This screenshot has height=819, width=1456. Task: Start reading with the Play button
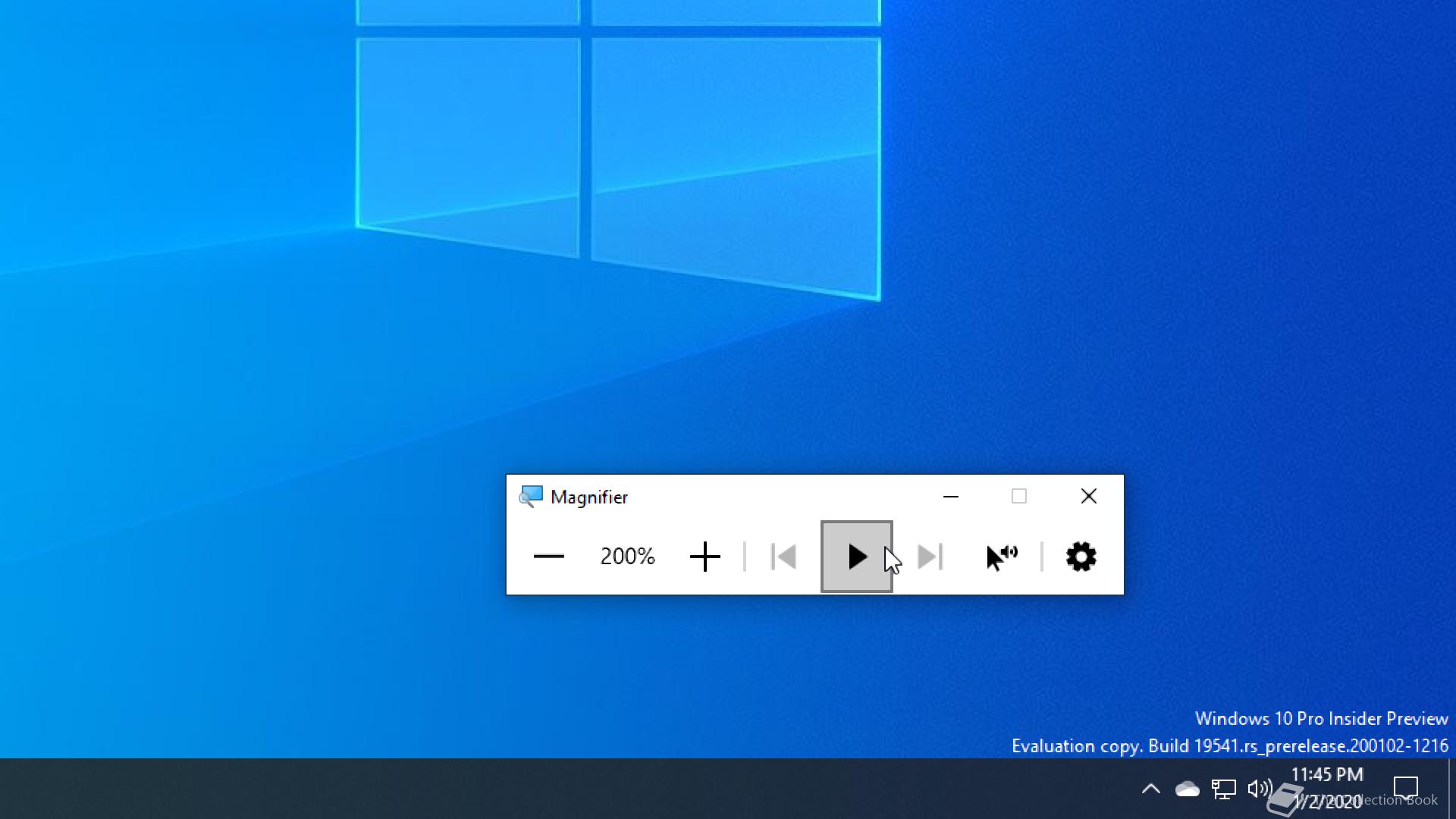coord(856,557)
